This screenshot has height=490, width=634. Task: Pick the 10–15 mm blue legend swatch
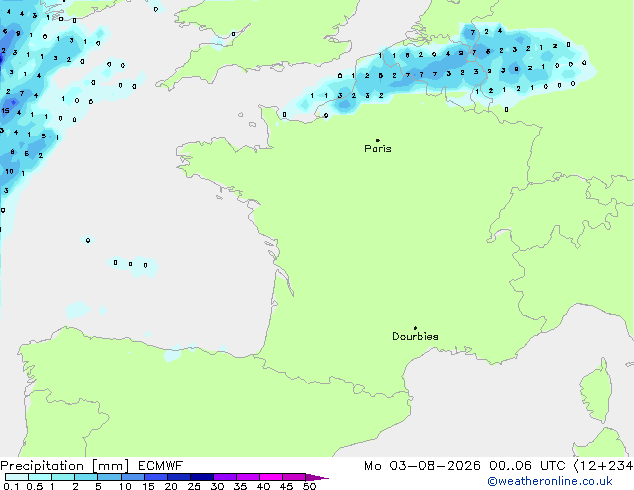click(132, 477)
